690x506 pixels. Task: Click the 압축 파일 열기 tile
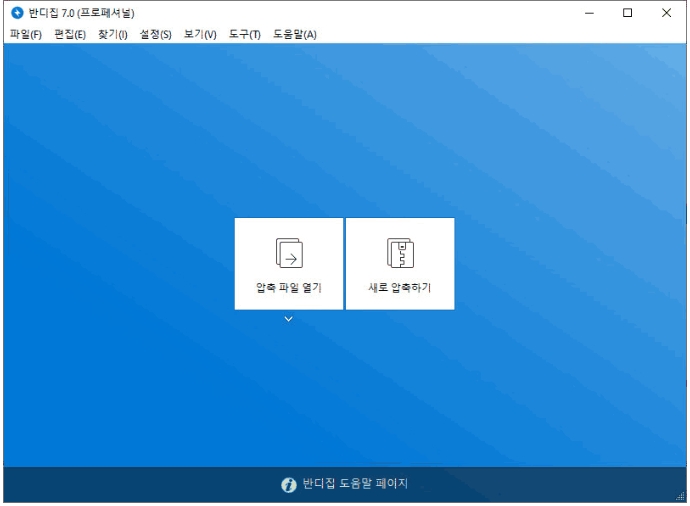tap(289, 264)
